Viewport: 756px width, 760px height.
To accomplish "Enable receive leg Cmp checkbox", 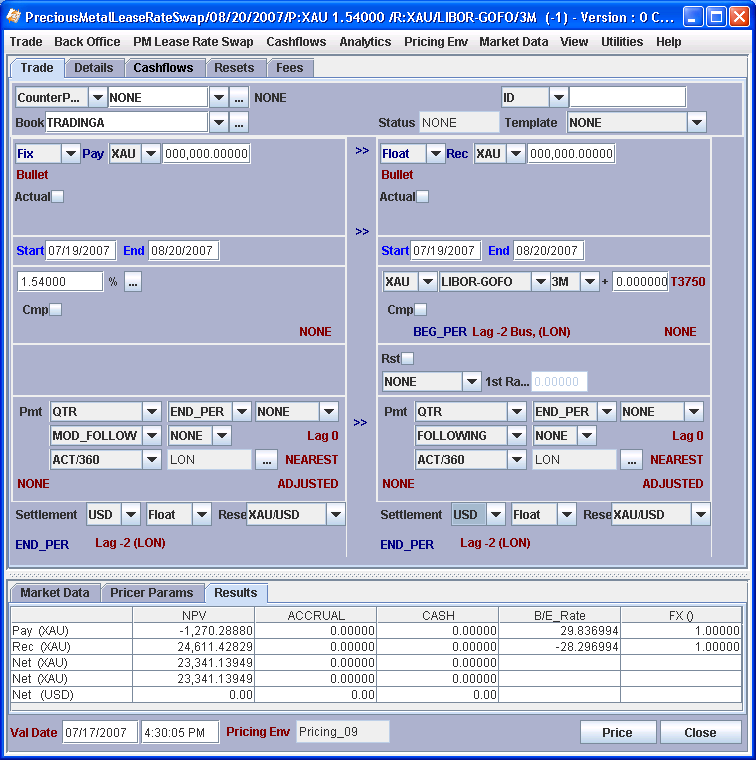I will click(421, 310).
